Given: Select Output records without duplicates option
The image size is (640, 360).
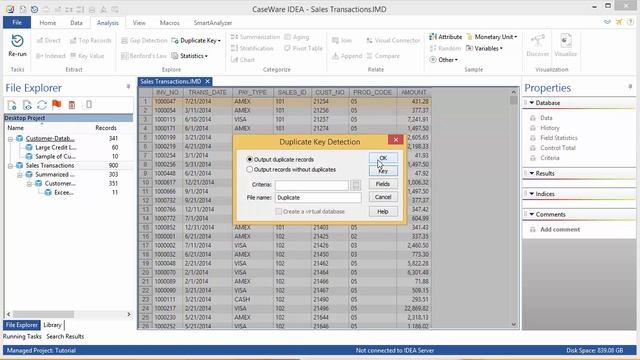Looking at the screenshot, I should 291,169.
